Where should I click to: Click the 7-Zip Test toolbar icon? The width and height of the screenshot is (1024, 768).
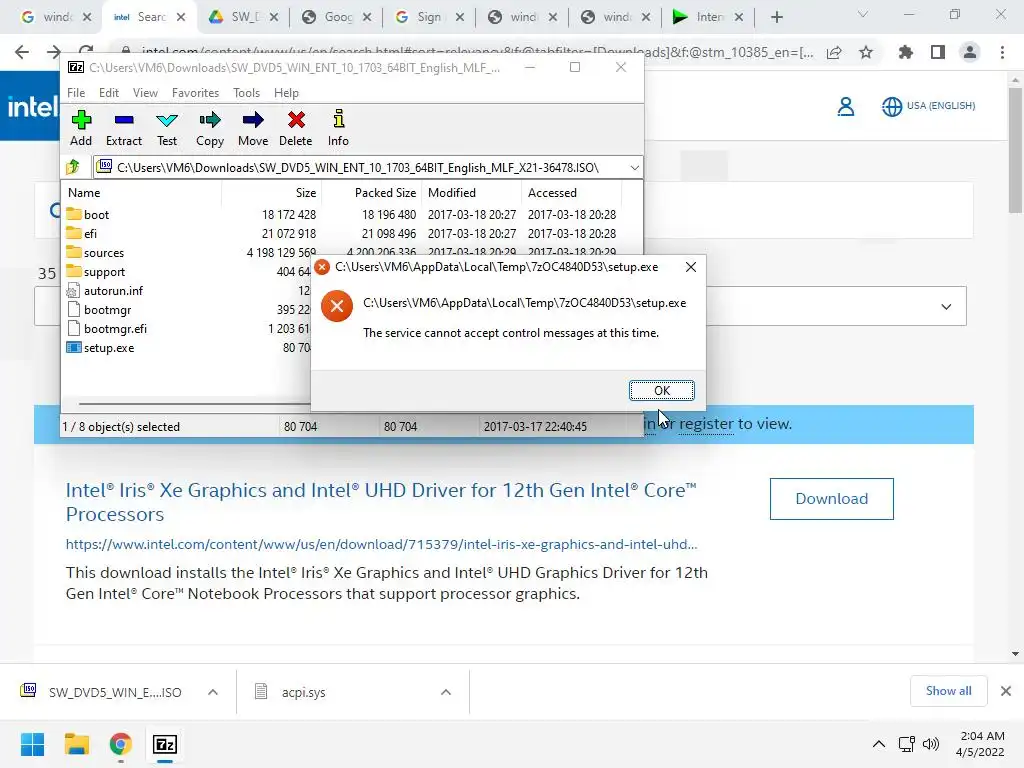click(x=167, y=128)
